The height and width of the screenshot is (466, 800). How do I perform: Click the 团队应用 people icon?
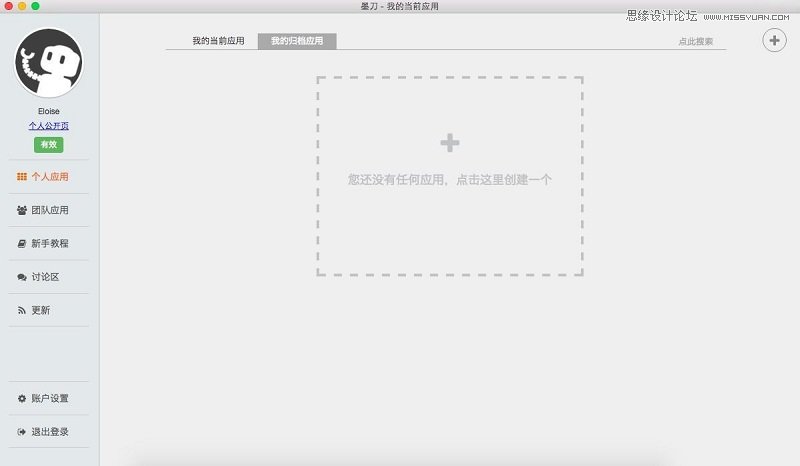[21, 210]
